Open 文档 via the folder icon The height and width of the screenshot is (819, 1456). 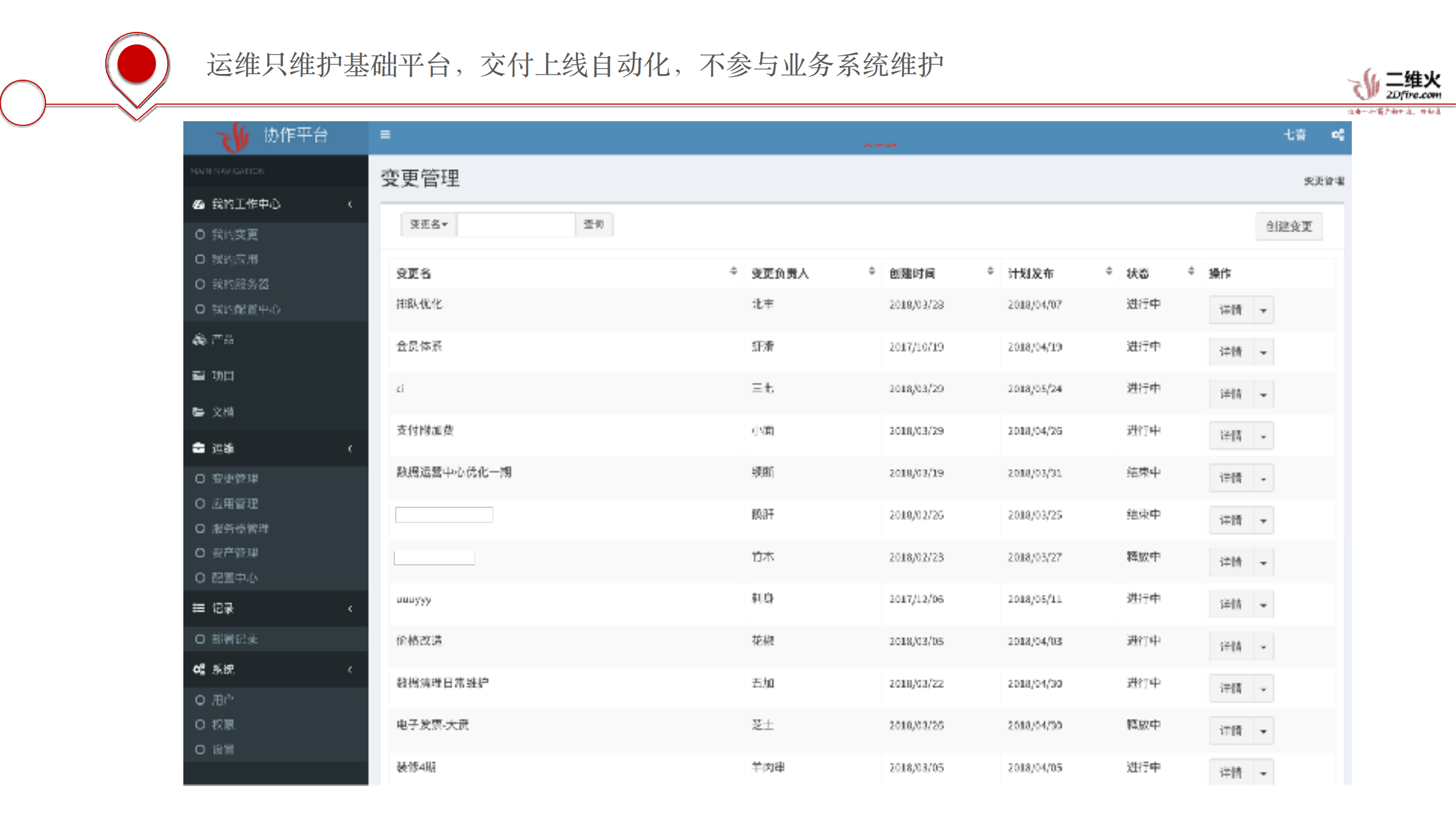pos(198,411)
